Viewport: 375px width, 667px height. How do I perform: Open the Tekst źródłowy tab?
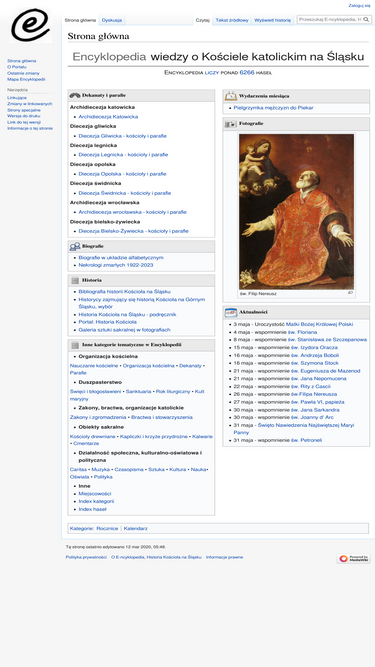[232, 20]
